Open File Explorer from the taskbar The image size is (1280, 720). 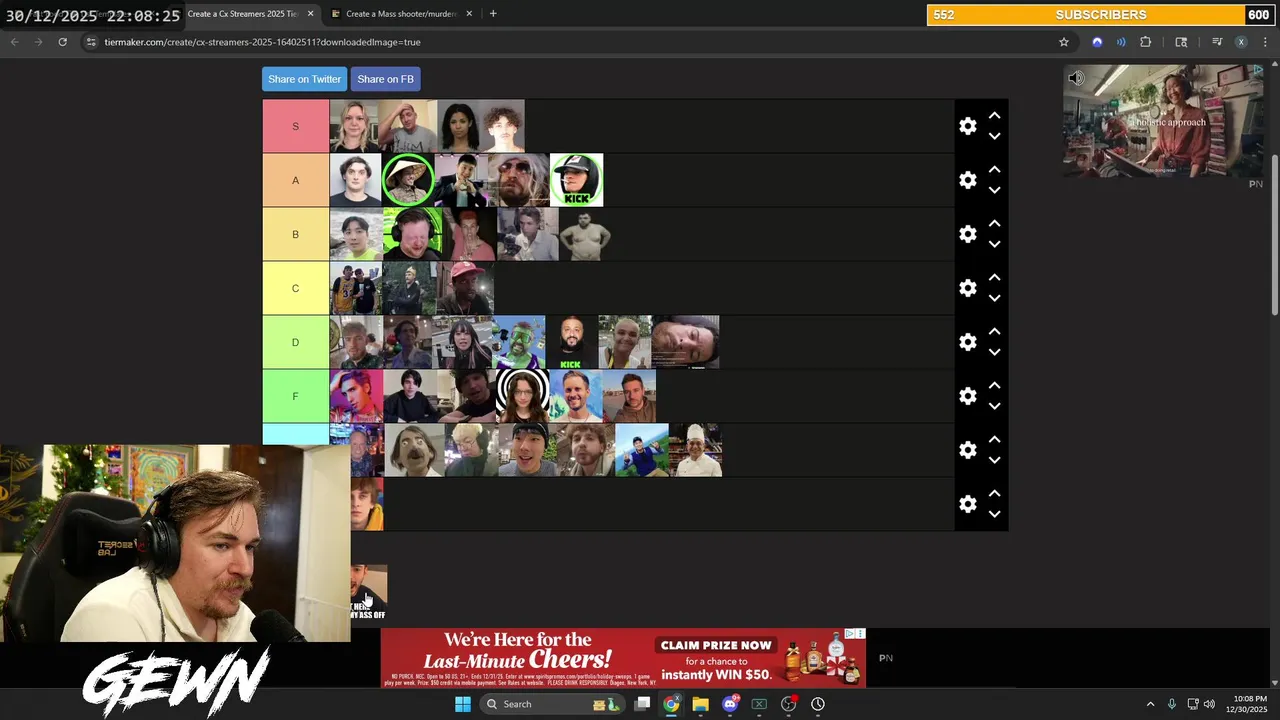(700, 704)
